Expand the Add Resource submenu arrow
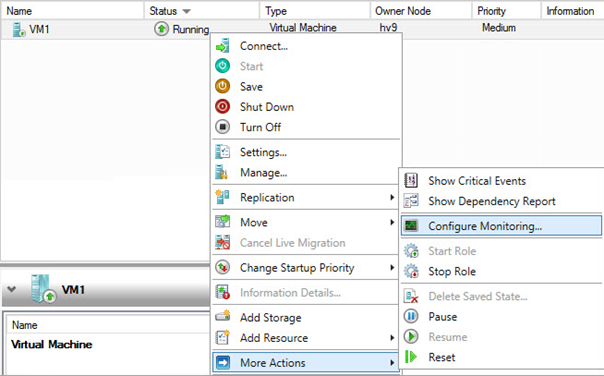Screen dimensions: 604x376 point(392,338)
